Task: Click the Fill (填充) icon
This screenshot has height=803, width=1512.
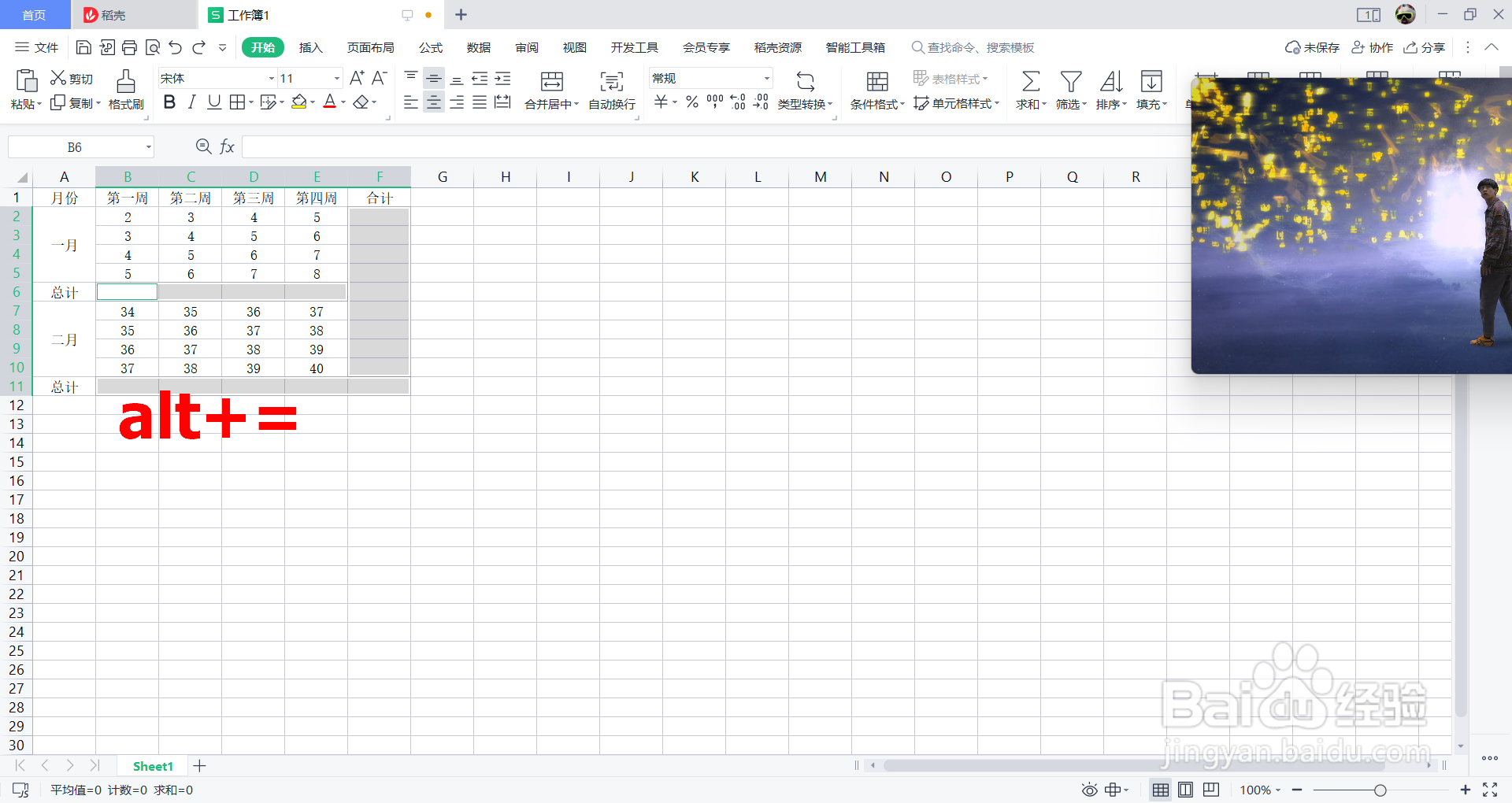Action: pos(1151,81)
